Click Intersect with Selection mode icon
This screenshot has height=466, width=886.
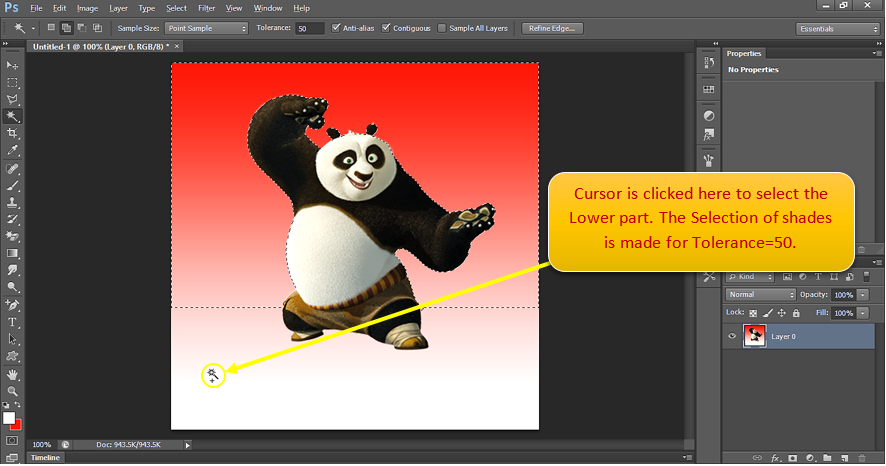pos(97,28)
